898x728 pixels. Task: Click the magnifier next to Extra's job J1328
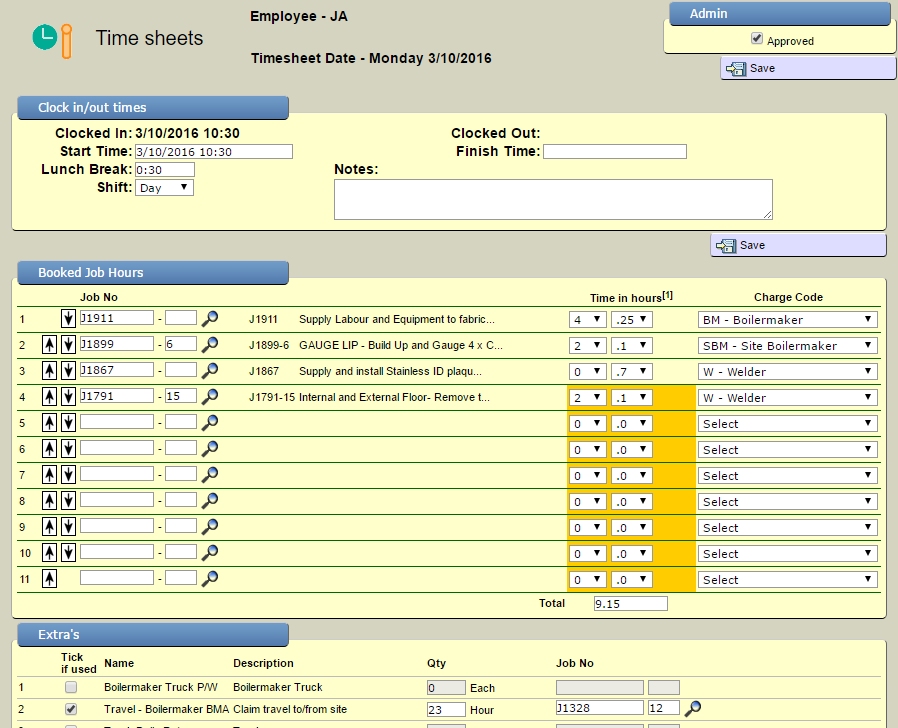point(692,708)
